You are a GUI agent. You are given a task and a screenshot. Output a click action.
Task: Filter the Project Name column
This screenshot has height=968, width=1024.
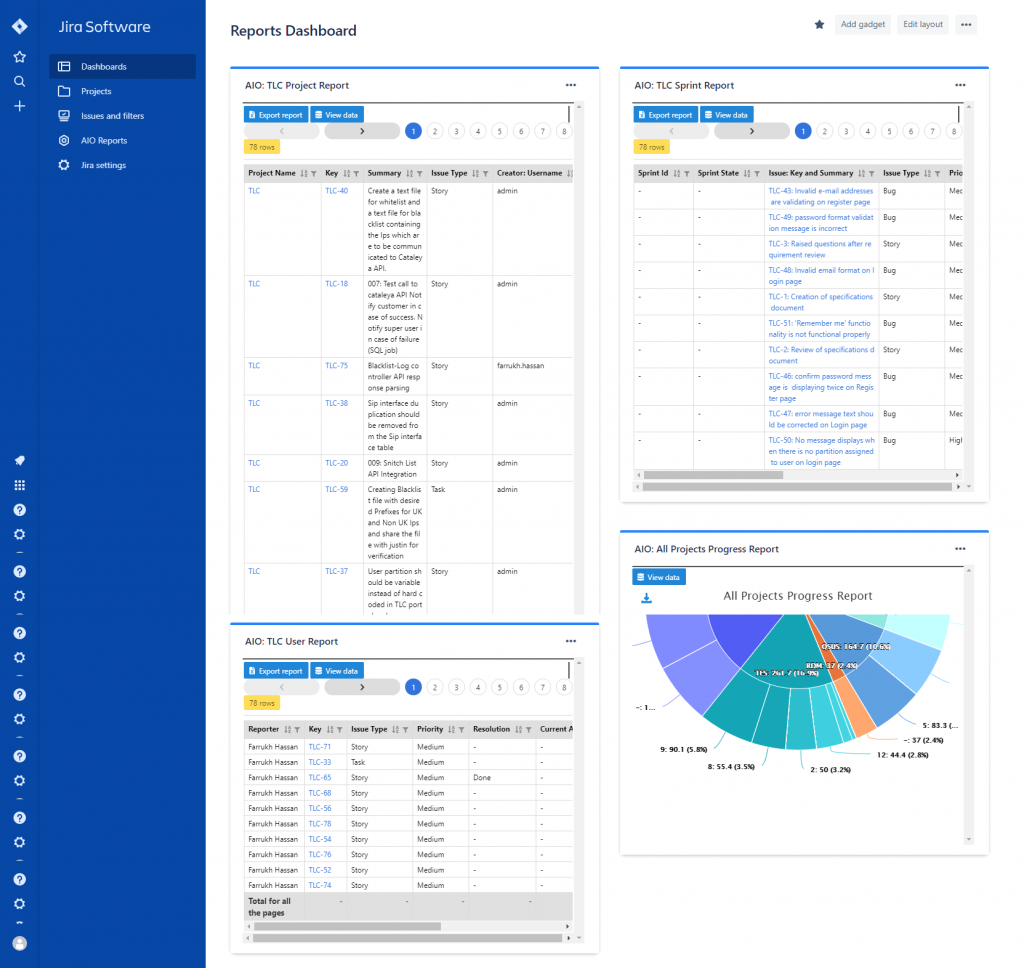click(314, 173)
